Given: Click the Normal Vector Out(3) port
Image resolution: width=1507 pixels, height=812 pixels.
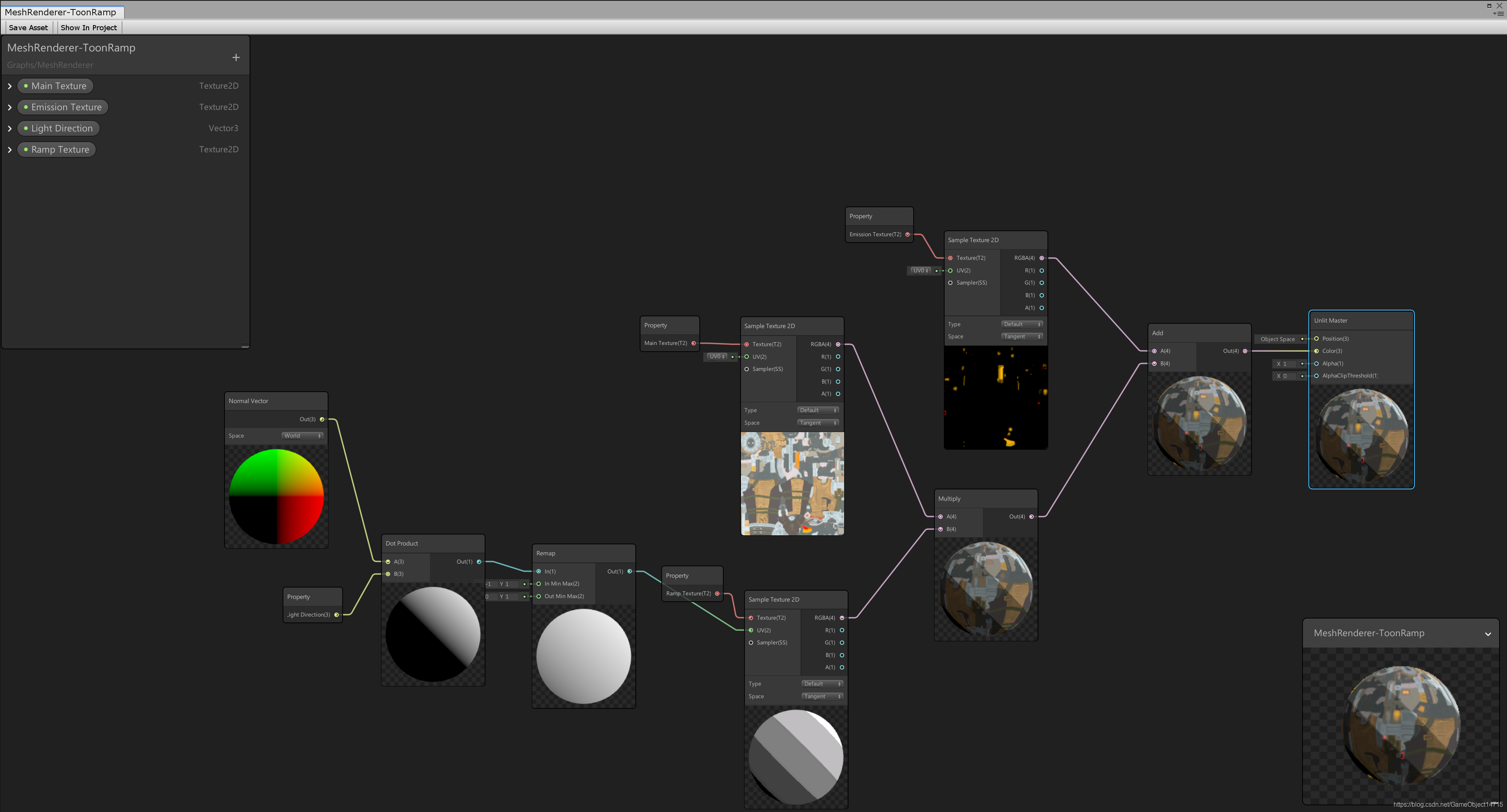Looking at the screenshot, I should pyautogui.click(x=322, y=420).
